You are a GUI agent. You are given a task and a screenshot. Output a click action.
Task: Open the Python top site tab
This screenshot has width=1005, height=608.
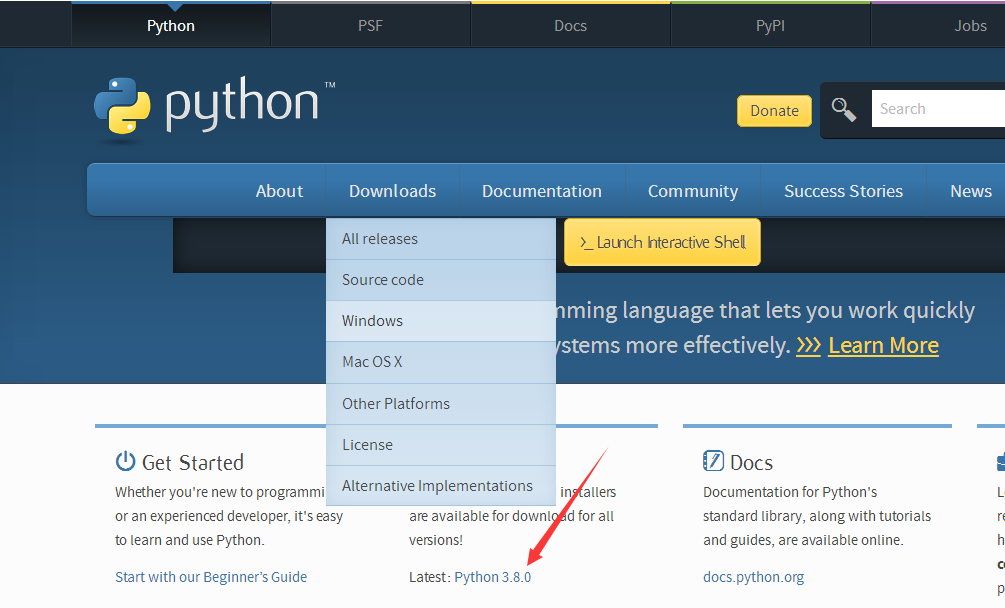(x=170, y=26)
